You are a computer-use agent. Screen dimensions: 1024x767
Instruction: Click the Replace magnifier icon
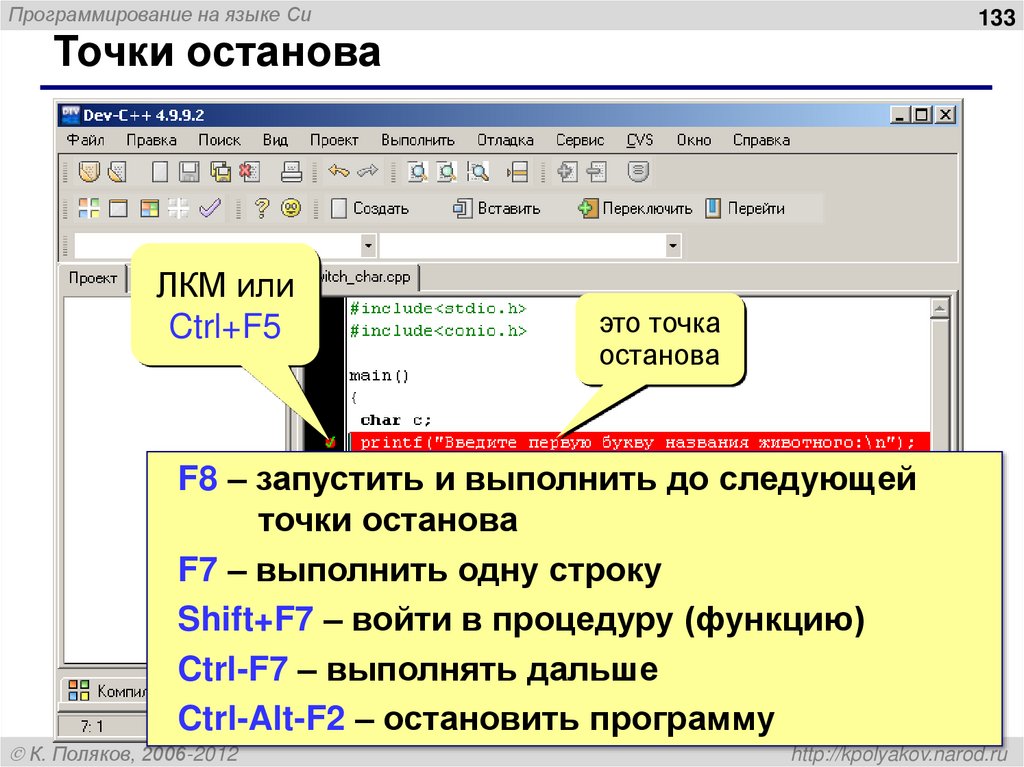[x=447, y=172]
